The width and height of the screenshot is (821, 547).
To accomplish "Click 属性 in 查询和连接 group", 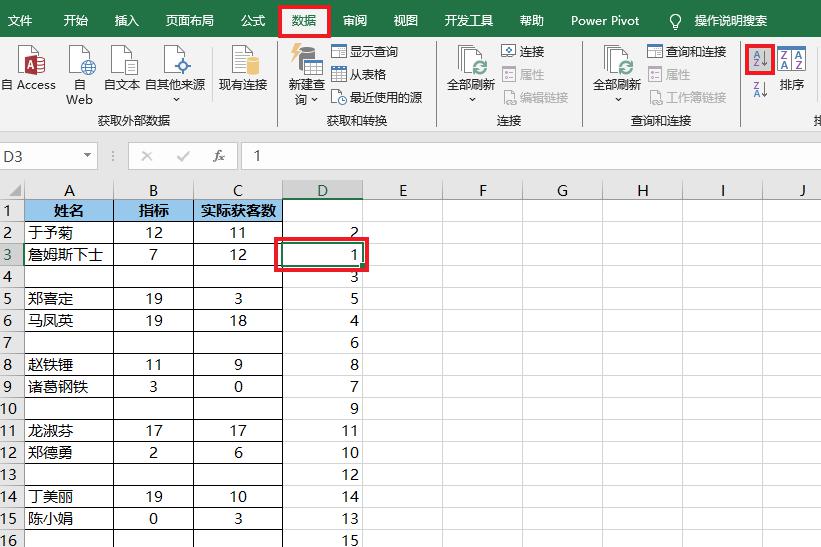I will click(669, 74).
